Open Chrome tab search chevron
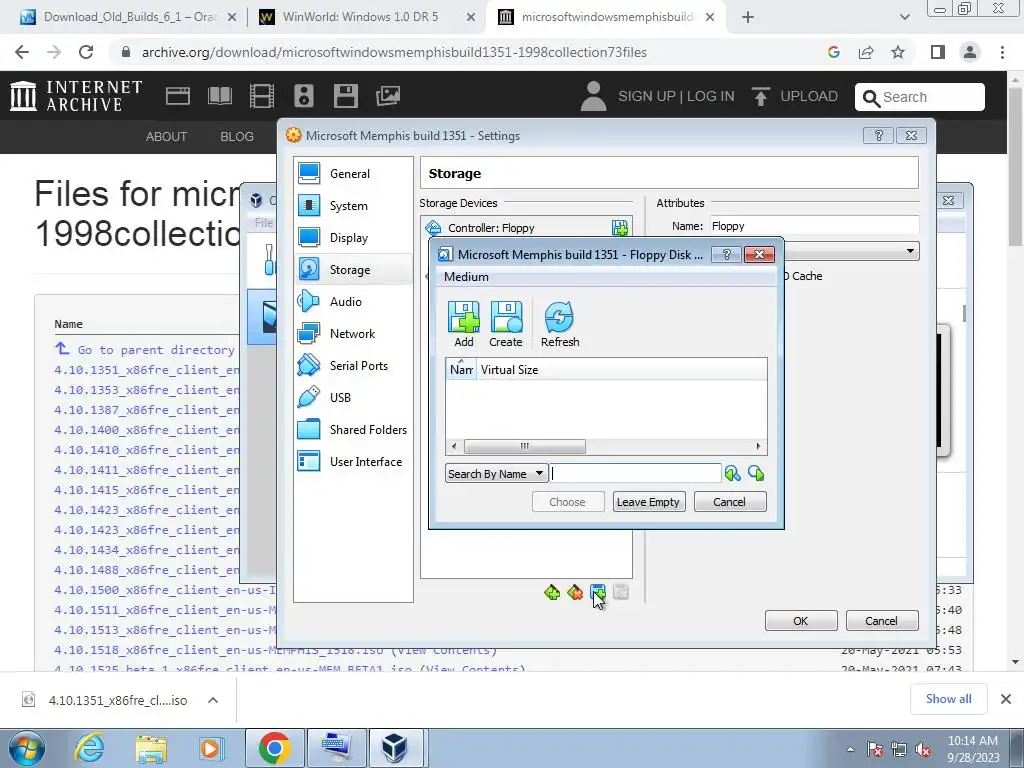 pyautogui.click(x=904, y=17)
